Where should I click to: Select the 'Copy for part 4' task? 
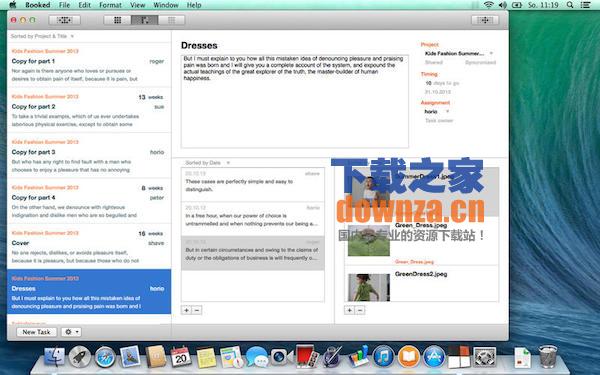[89, 201]
